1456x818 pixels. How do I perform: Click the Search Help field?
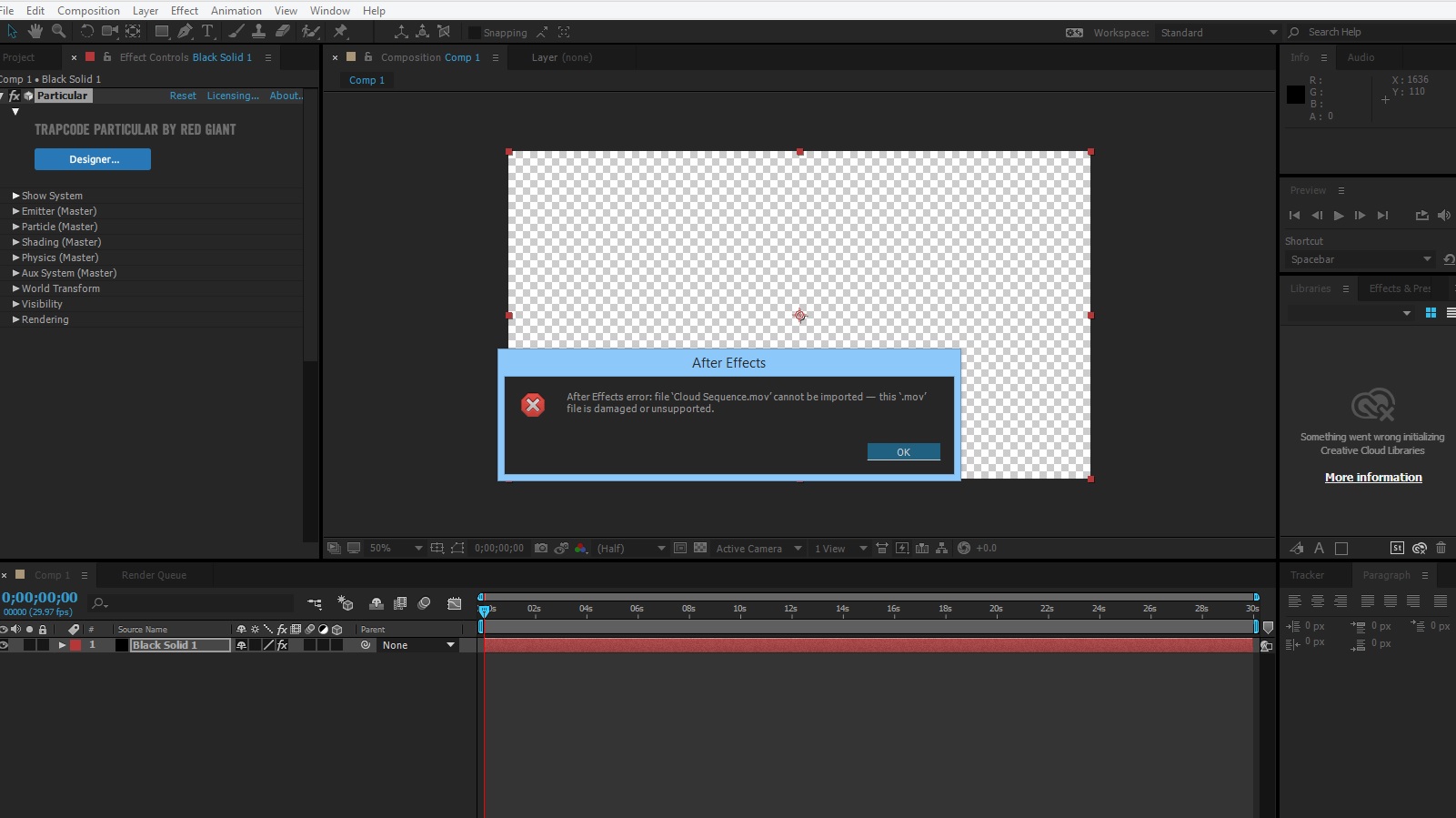(x=1371, y=33)
